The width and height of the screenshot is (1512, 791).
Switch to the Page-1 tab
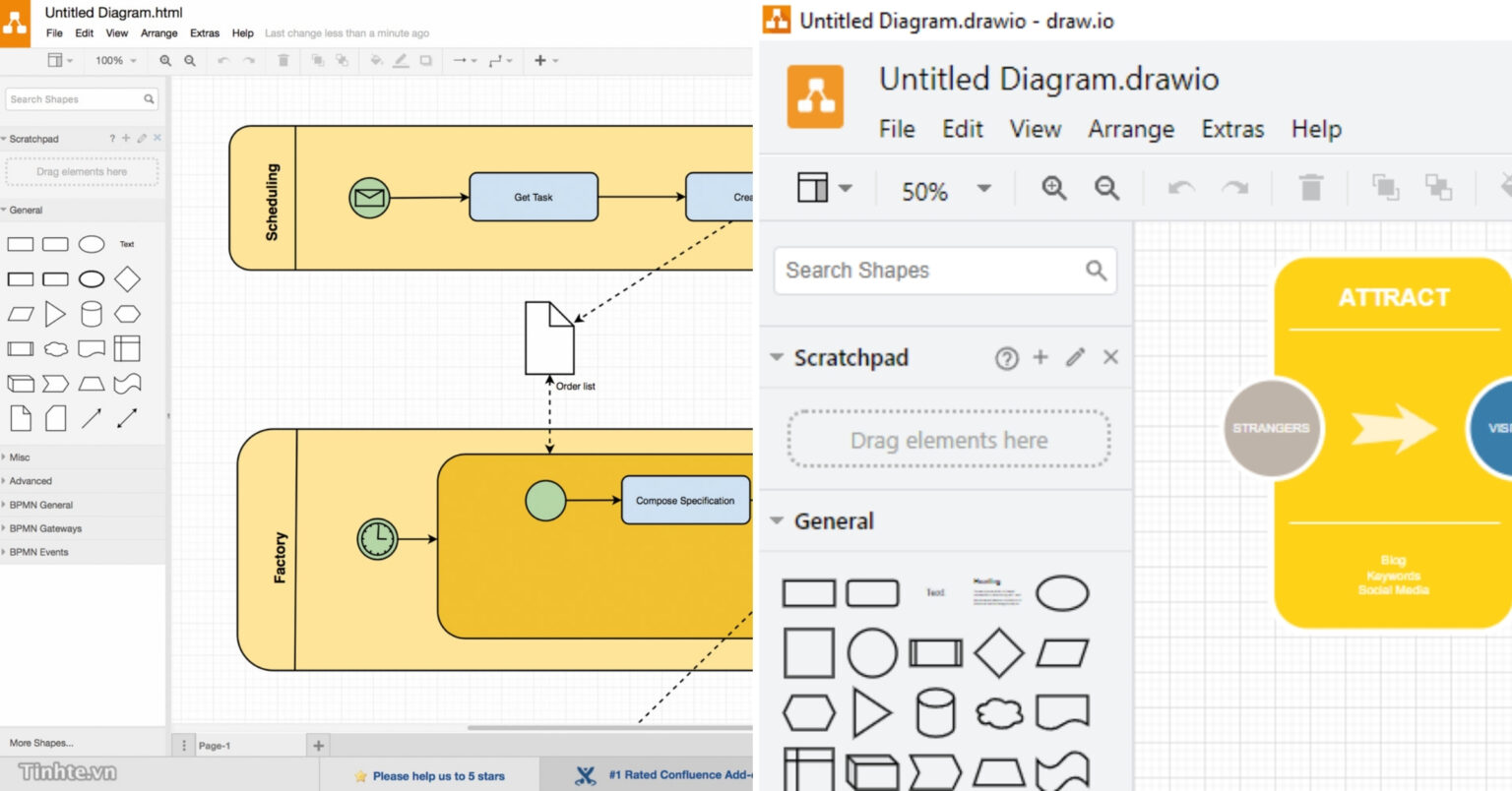(x=215, y=746)
